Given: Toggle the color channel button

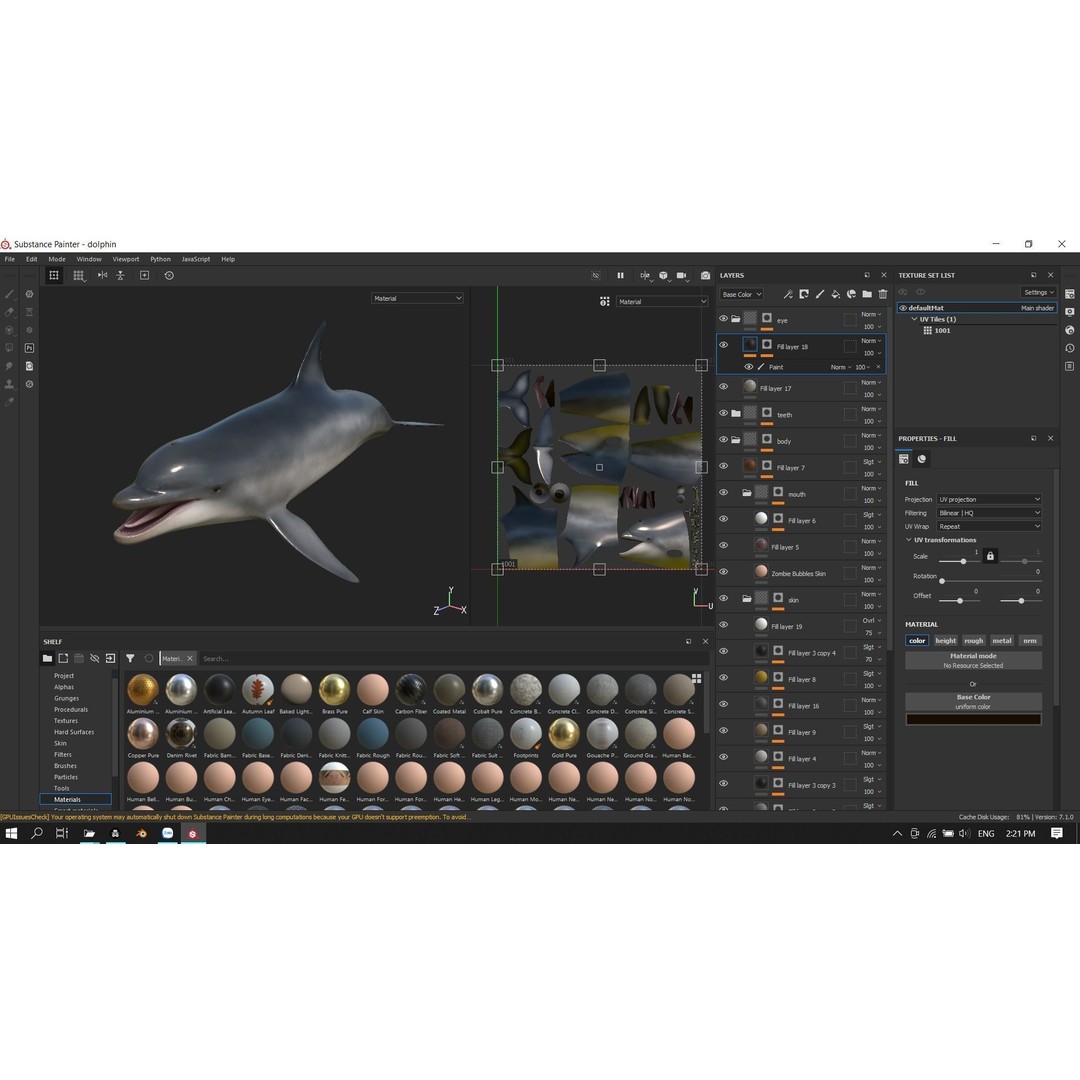Looking at the screenshot, I should click(x=917, y=641).
